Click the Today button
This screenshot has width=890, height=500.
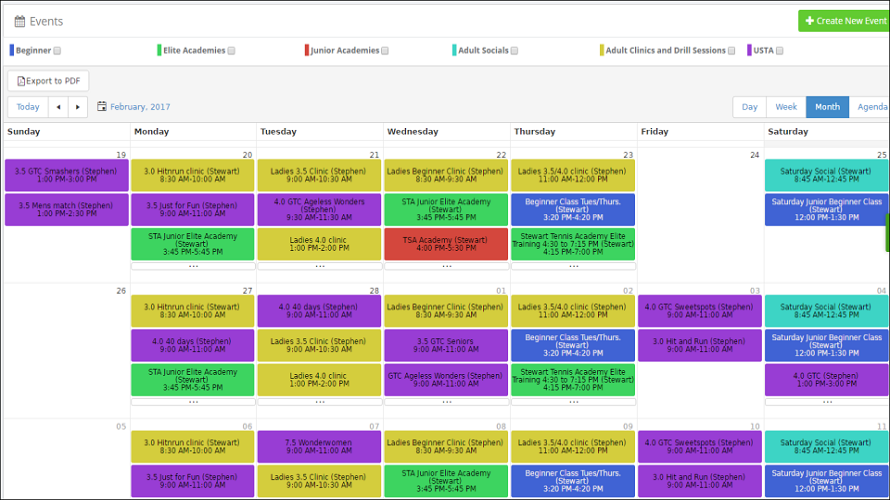tap(28, 107)
